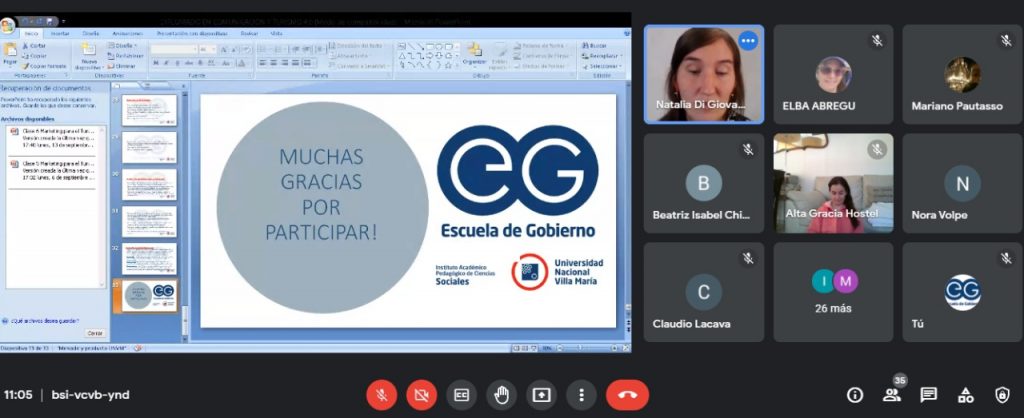Open options on Natalia Di Giovanni's tile
This screenshot has width=1024, height=418.
coord(748,41)
